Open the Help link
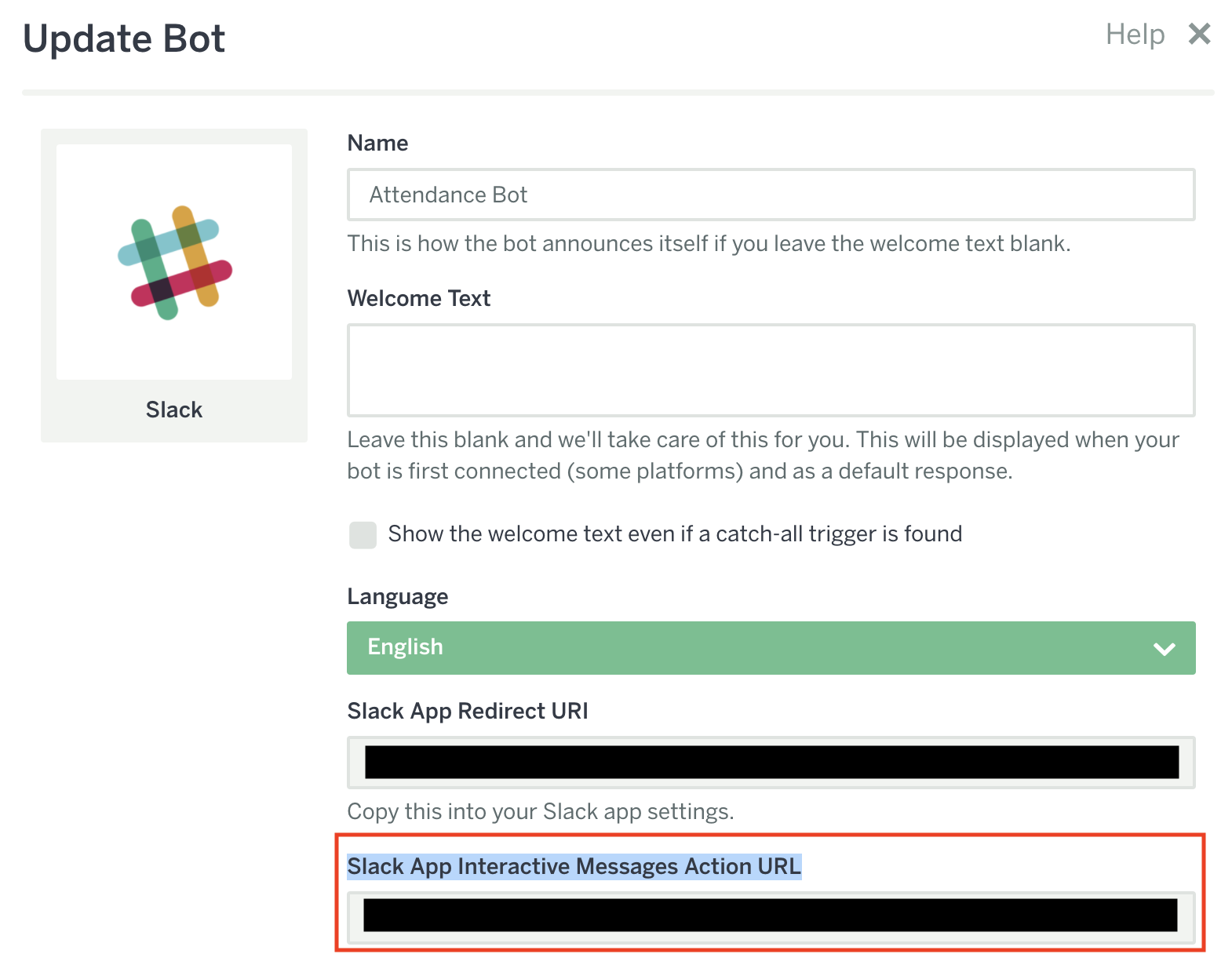 (1135, 35)
